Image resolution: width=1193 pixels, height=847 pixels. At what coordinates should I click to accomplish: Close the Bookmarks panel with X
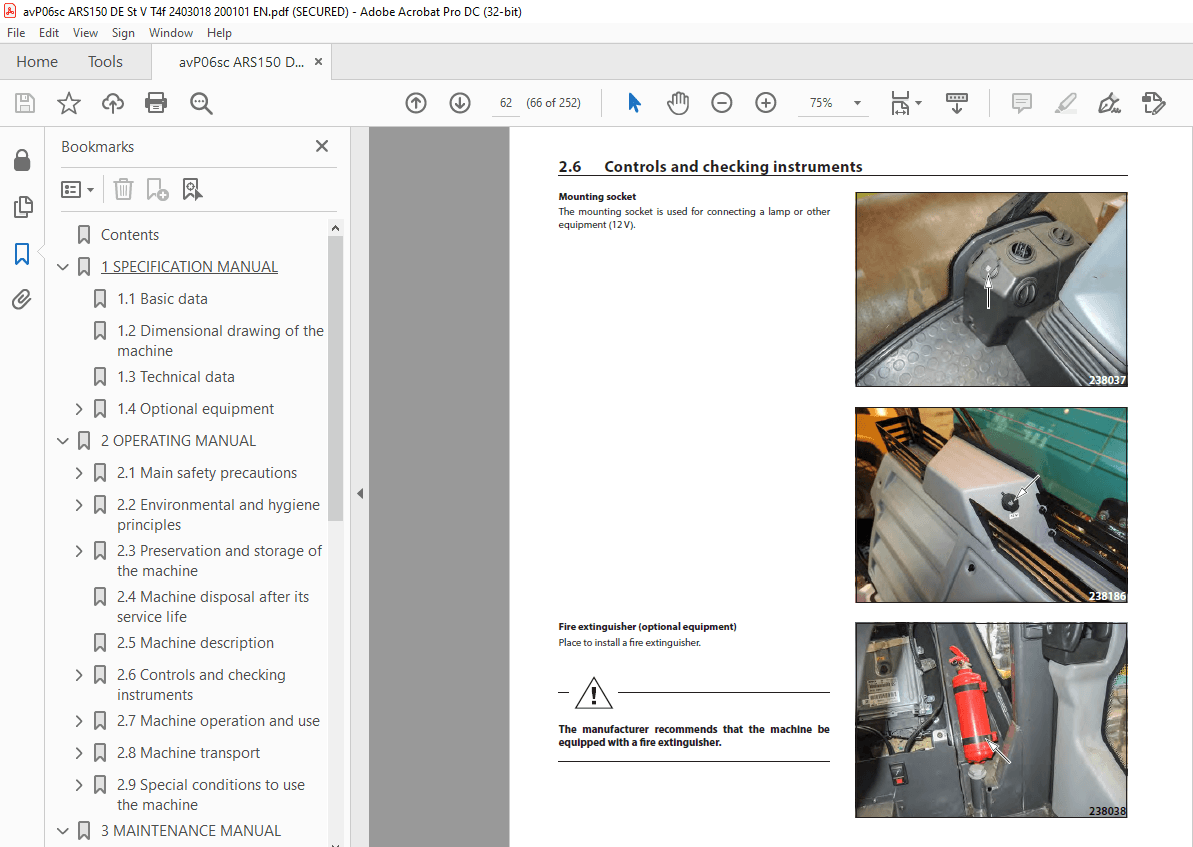tap(322, 146)
